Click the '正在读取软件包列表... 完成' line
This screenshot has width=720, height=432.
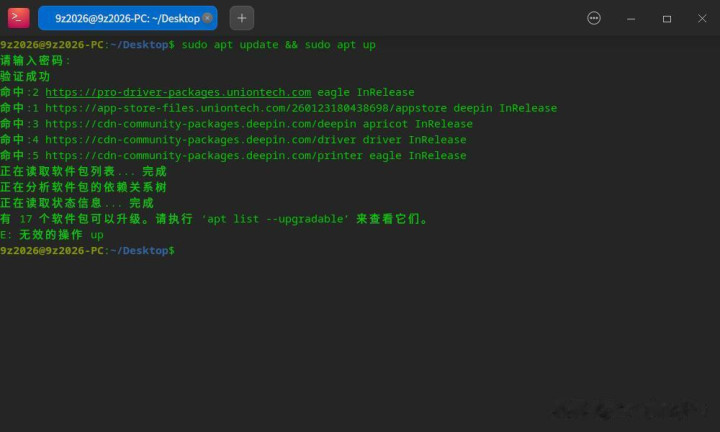tap(83, 171)
